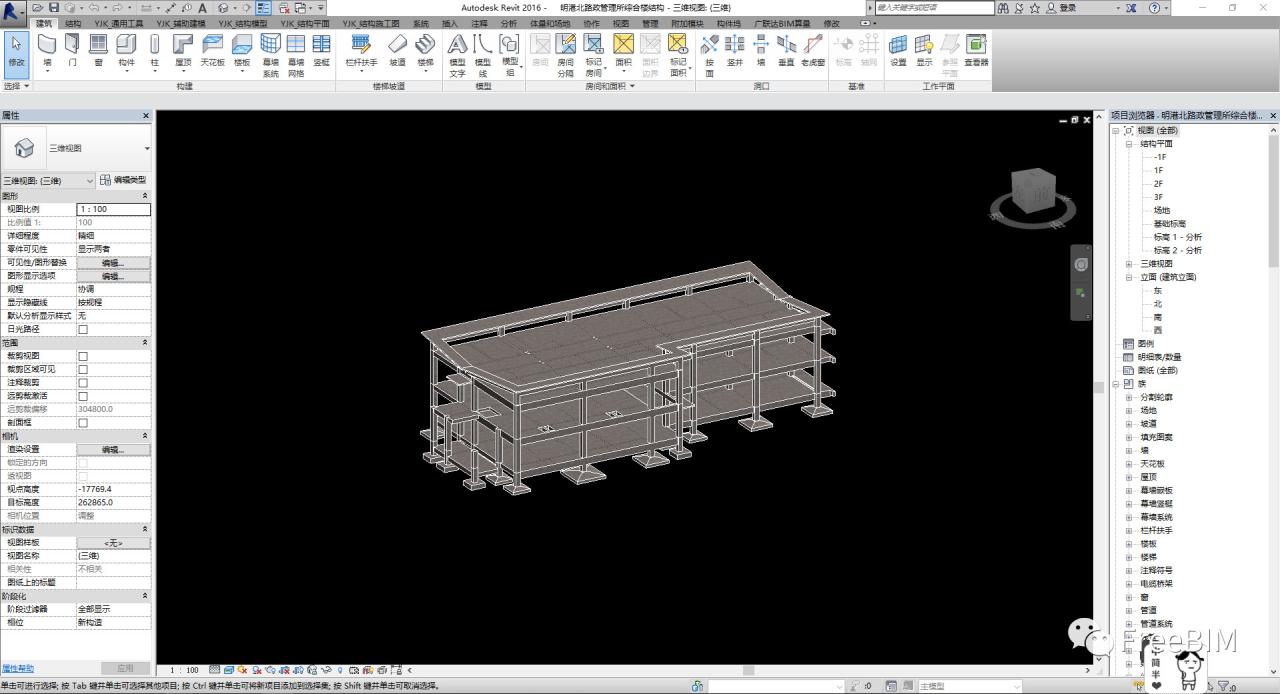Click the 编辑类型 button
1280x694 pixels.
click(x=124, y=180)
